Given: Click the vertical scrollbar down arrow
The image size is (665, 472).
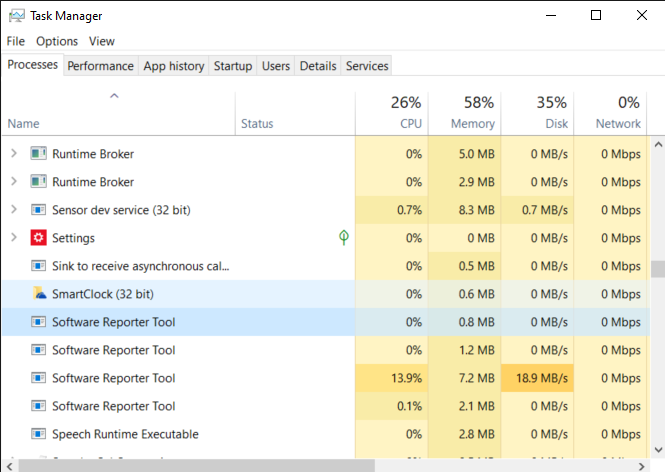Looking at the screenshot, I should coord(658,450).
